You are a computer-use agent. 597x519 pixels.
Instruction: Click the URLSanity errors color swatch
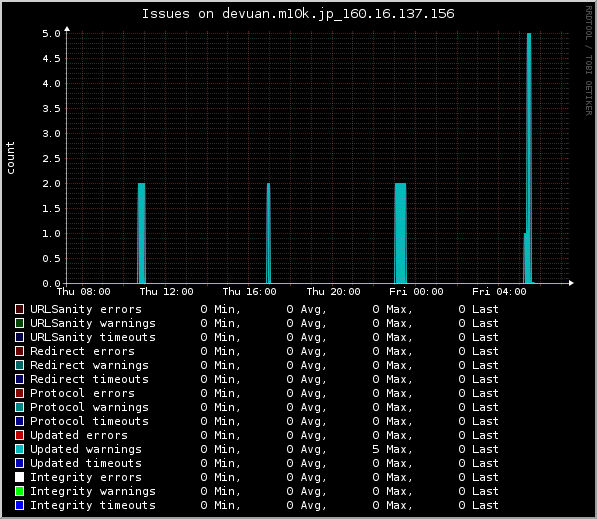point(19,309)
